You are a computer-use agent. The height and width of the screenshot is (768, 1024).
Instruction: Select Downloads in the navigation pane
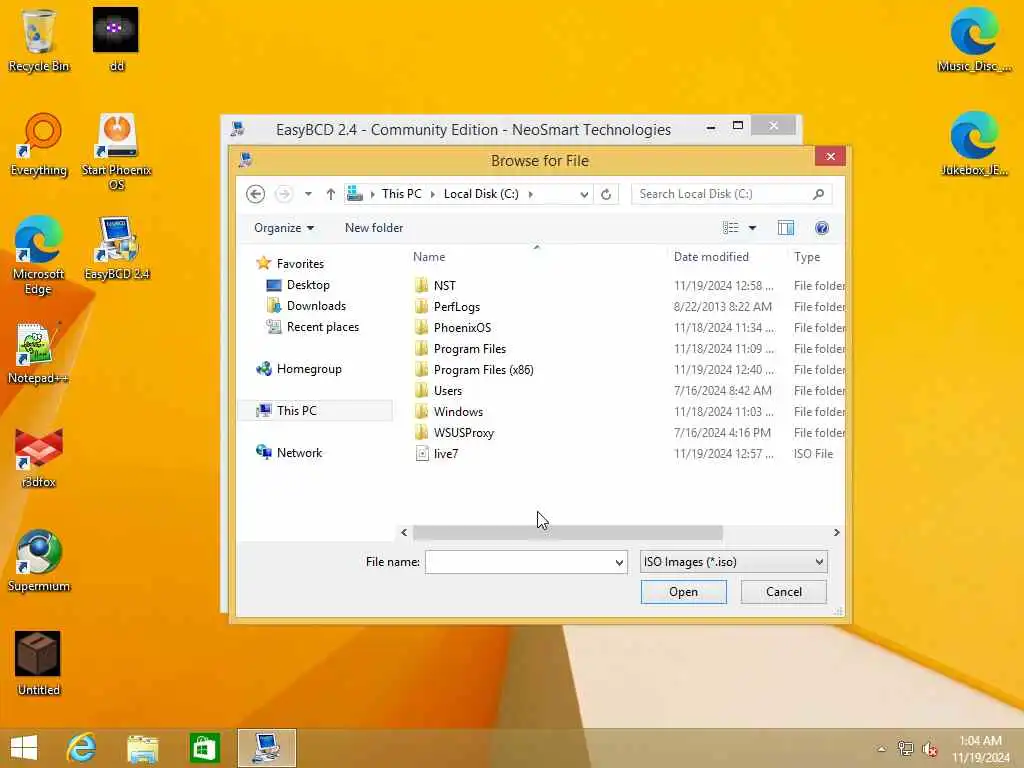[x=306, y=306]
